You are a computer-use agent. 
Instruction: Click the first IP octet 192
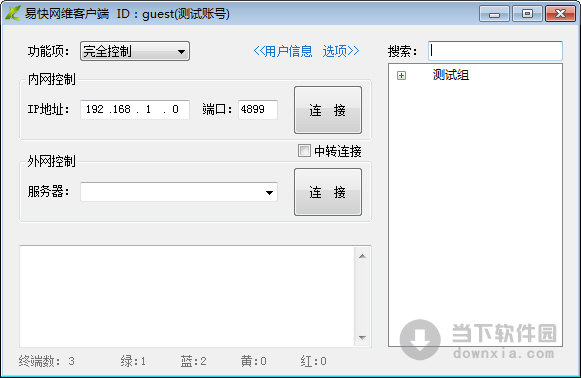pos(95,109)
